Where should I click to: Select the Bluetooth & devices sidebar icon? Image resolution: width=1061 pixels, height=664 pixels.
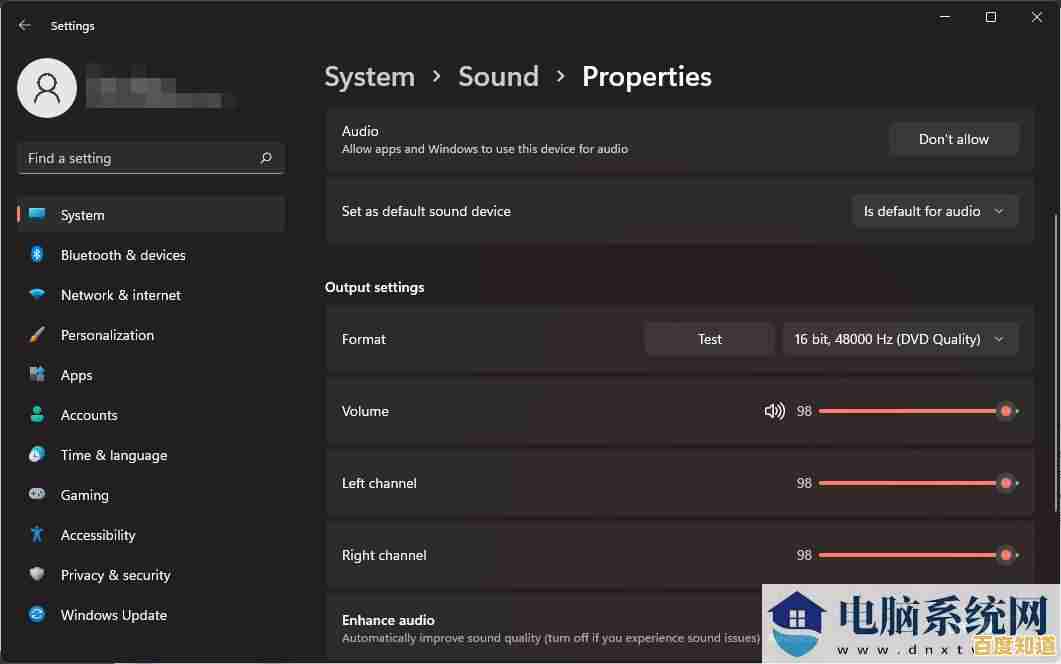tap(36, 255)
